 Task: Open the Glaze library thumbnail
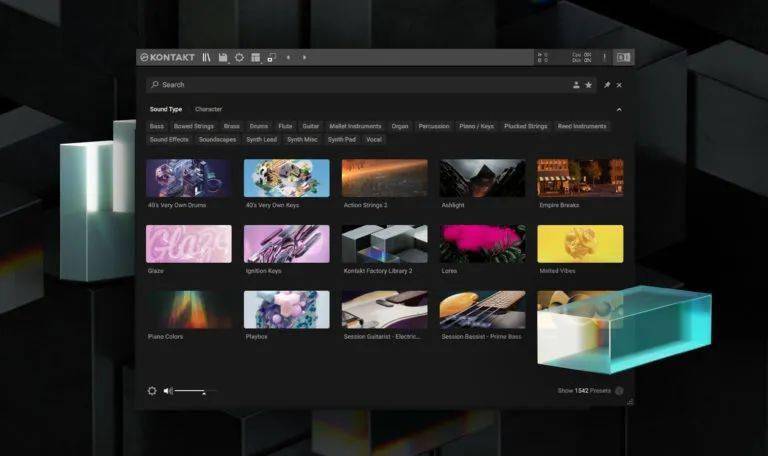pos(189,244)
